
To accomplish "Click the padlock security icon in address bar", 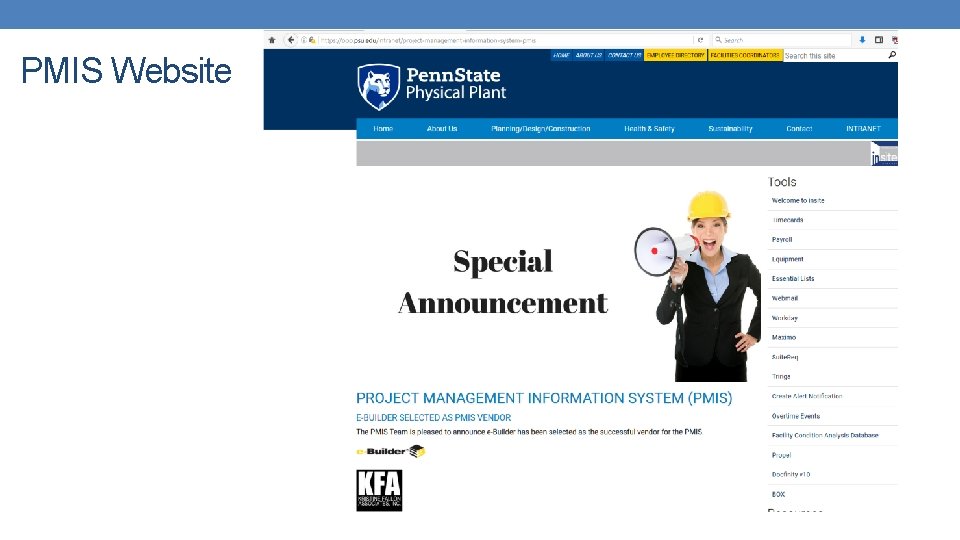I will pos(312,40).
